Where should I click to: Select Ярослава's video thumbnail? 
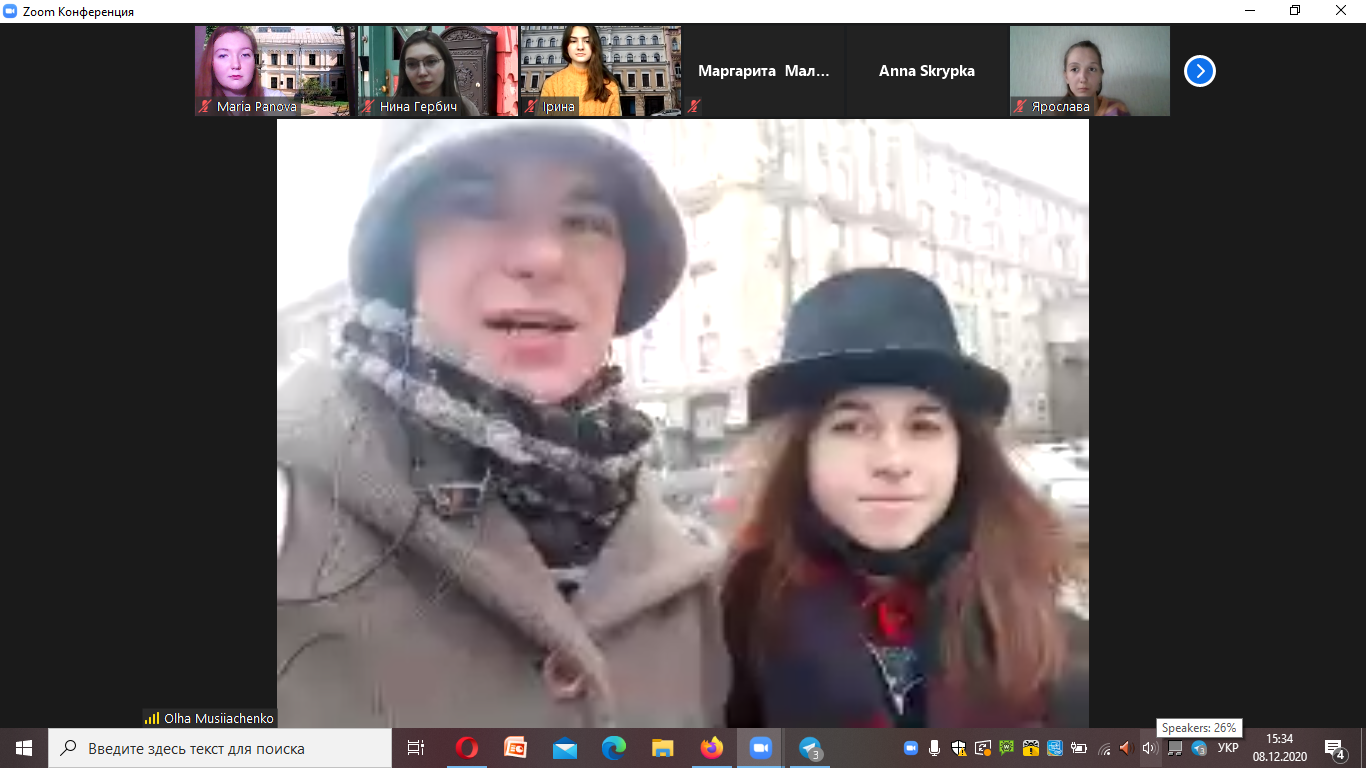point(1090,71)
